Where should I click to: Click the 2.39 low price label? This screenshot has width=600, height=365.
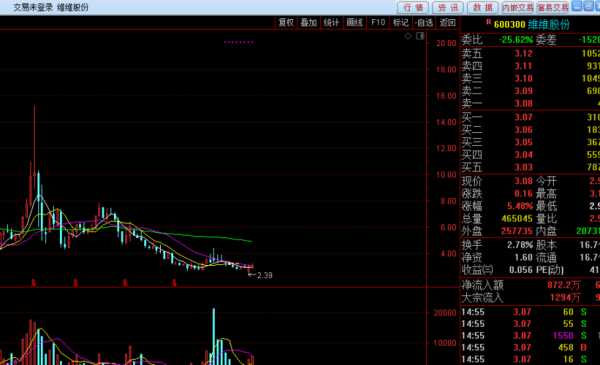pyautogui.click(x=264, y=275)
